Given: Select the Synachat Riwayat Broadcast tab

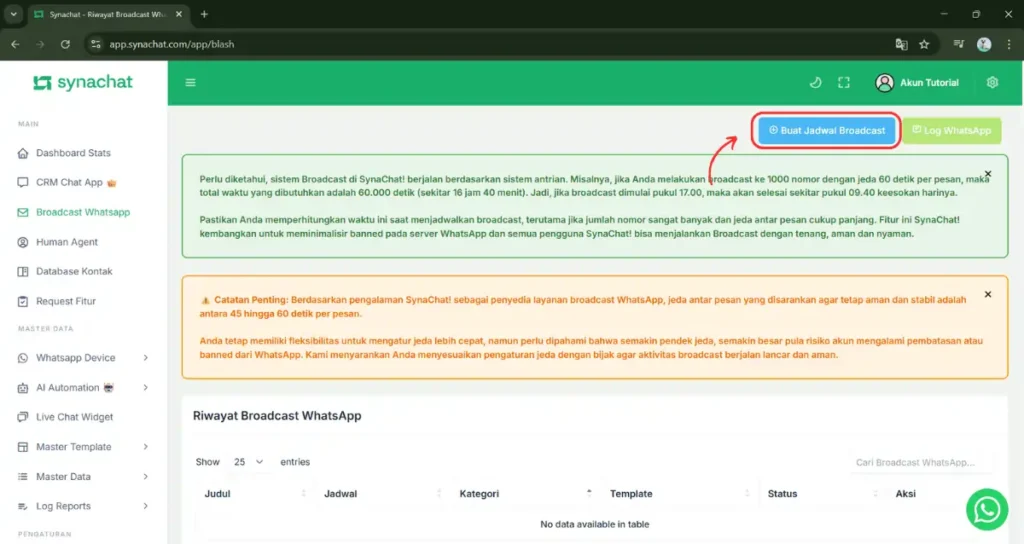Looking at the screenshot, I should [108, 14].
